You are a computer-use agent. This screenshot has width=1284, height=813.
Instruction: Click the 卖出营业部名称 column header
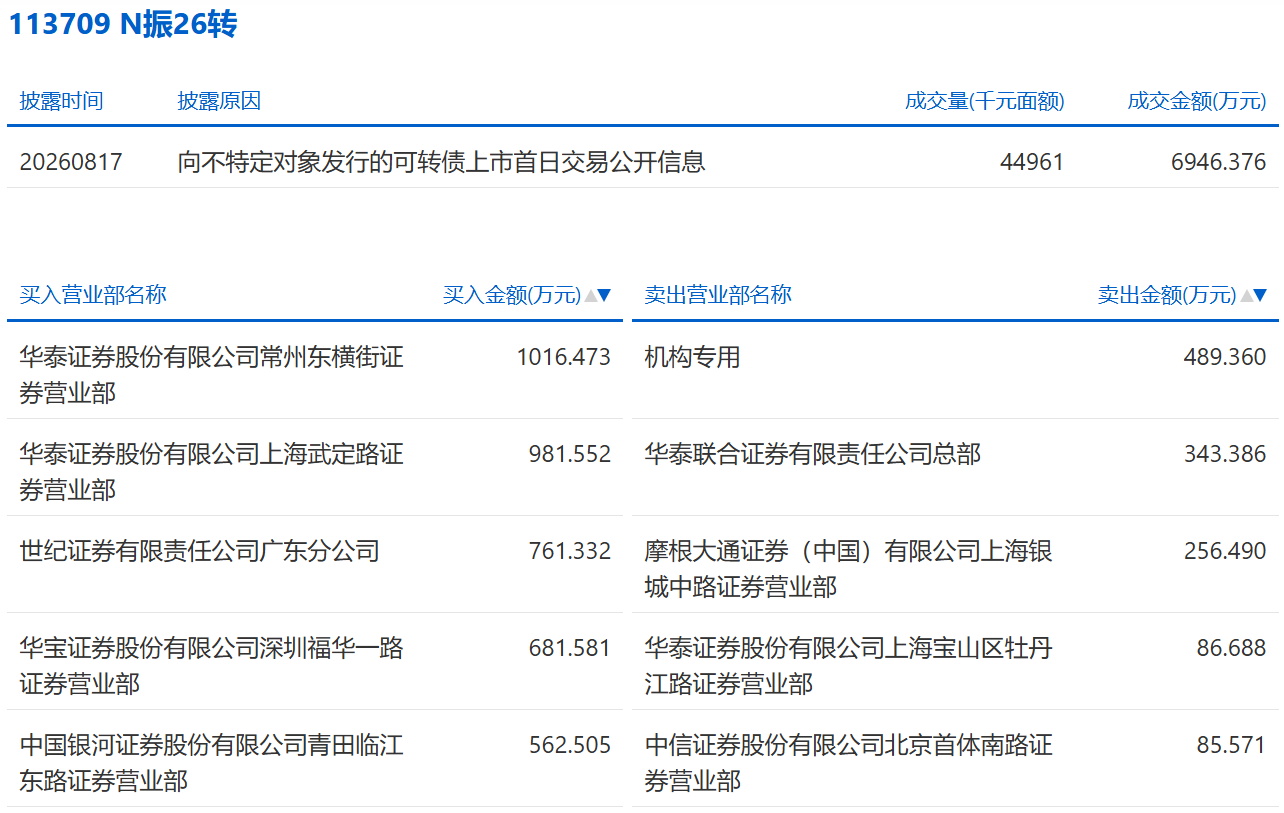tap(718, 295)
